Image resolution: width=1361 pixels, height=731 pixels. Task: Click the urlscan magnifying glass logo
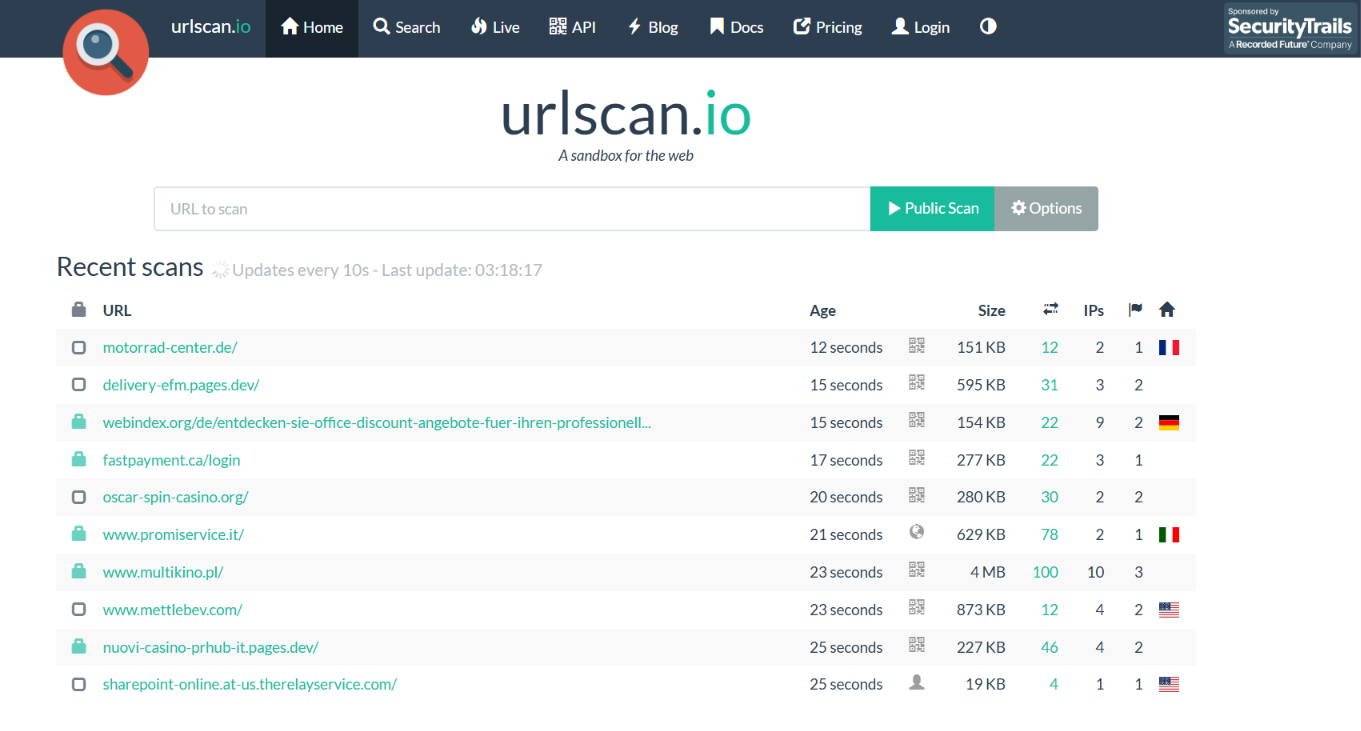click(106, 53)
